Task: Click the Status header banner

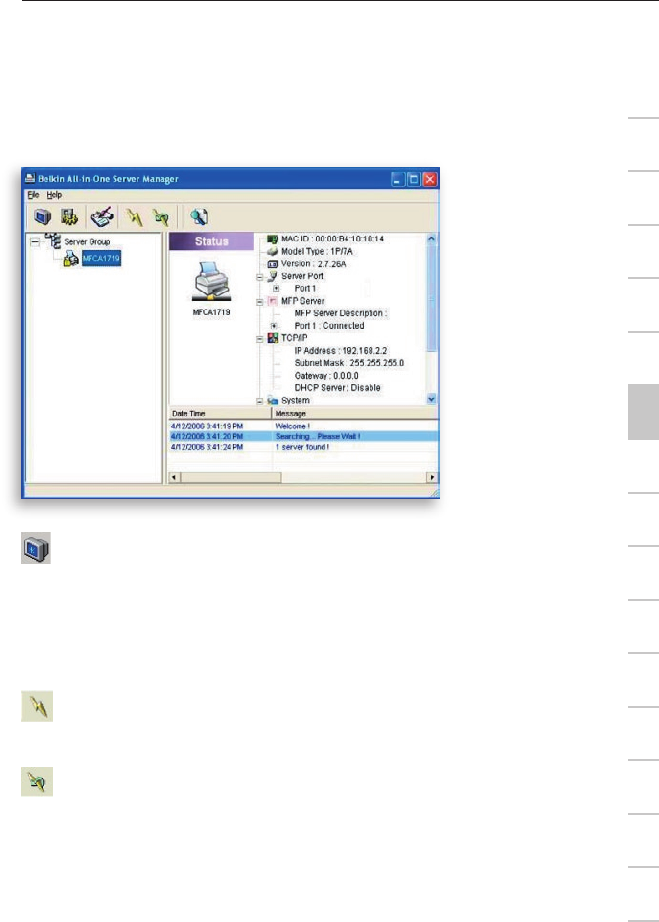Action: tap(211, 242)
